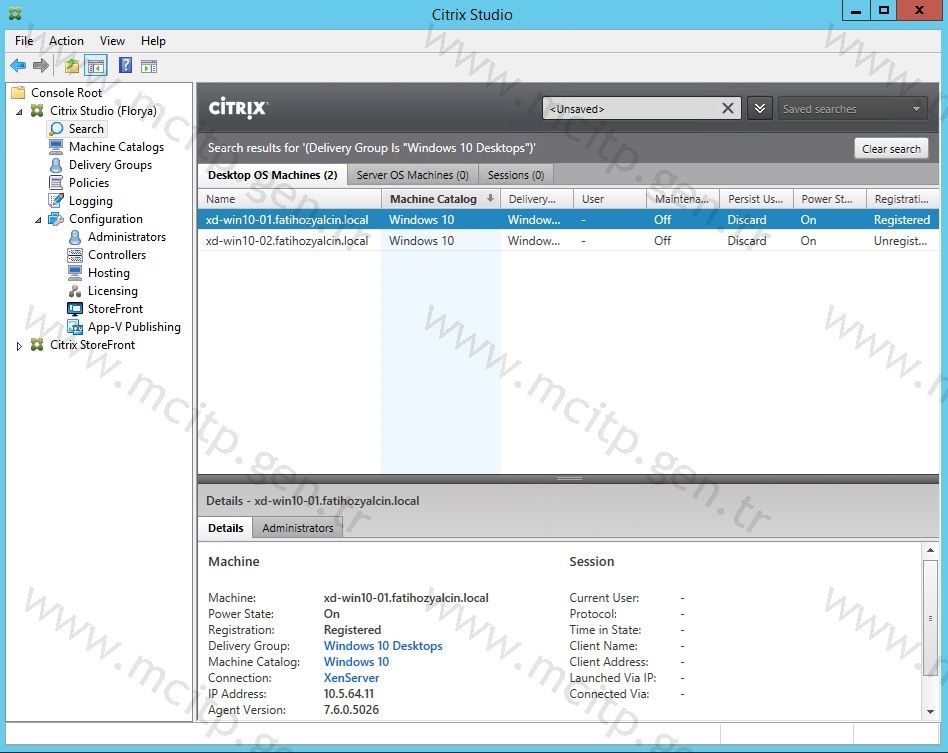Click details pane scroll up arrow

930,550
